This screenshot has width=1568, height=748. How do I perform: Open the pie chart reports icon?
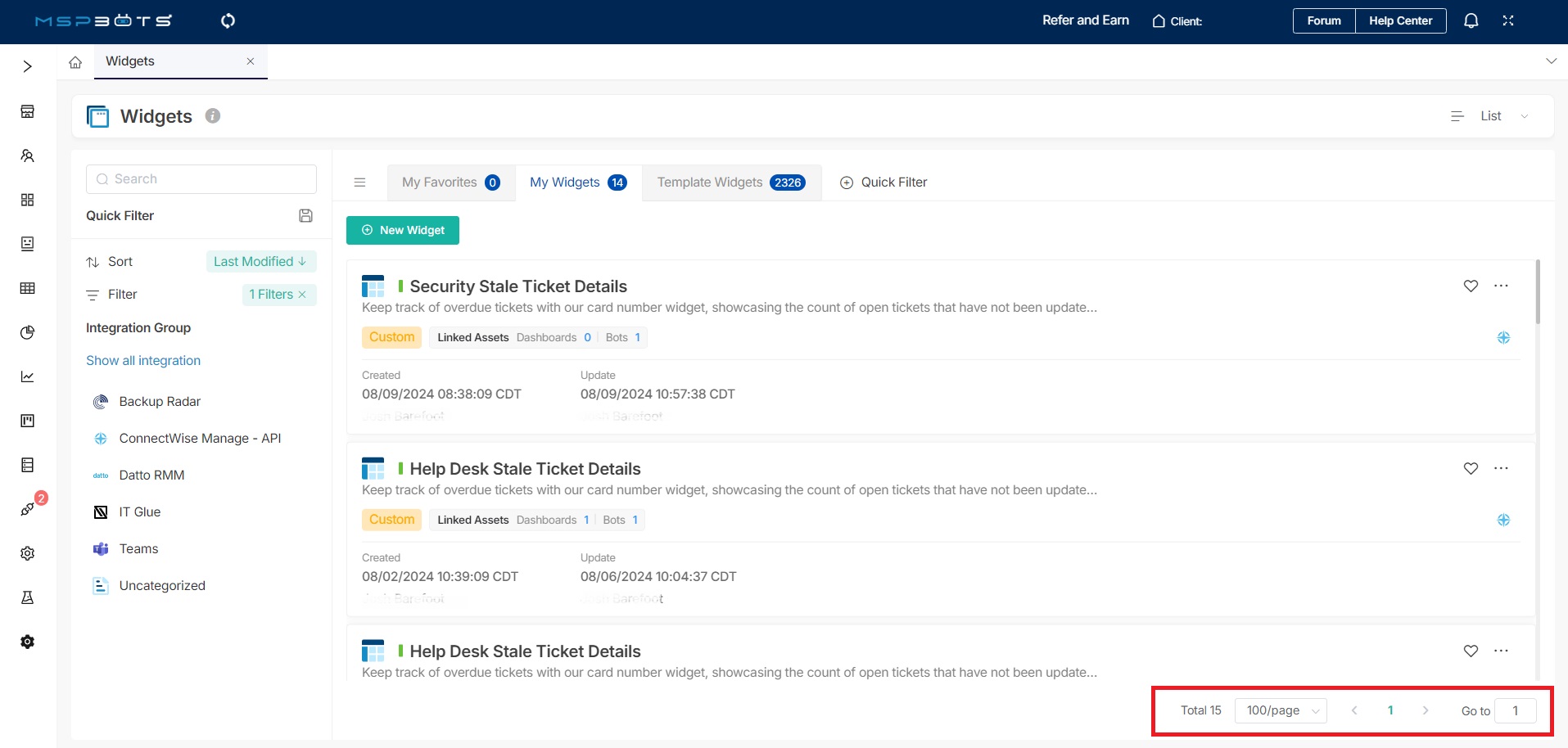[x=27, y=332]
